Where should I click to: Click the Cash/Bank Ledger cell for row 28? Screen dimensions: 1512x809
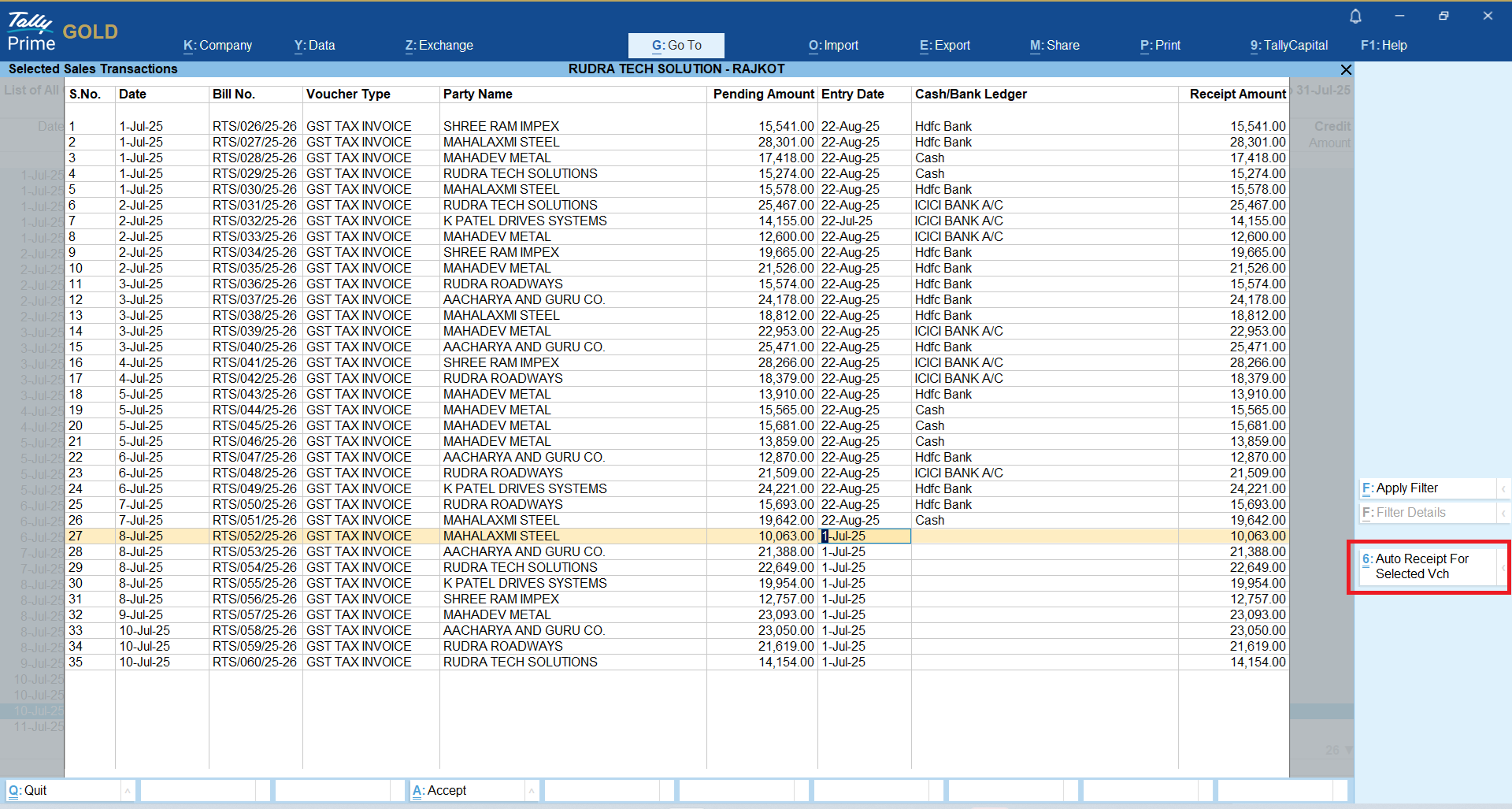(1043, 551)
